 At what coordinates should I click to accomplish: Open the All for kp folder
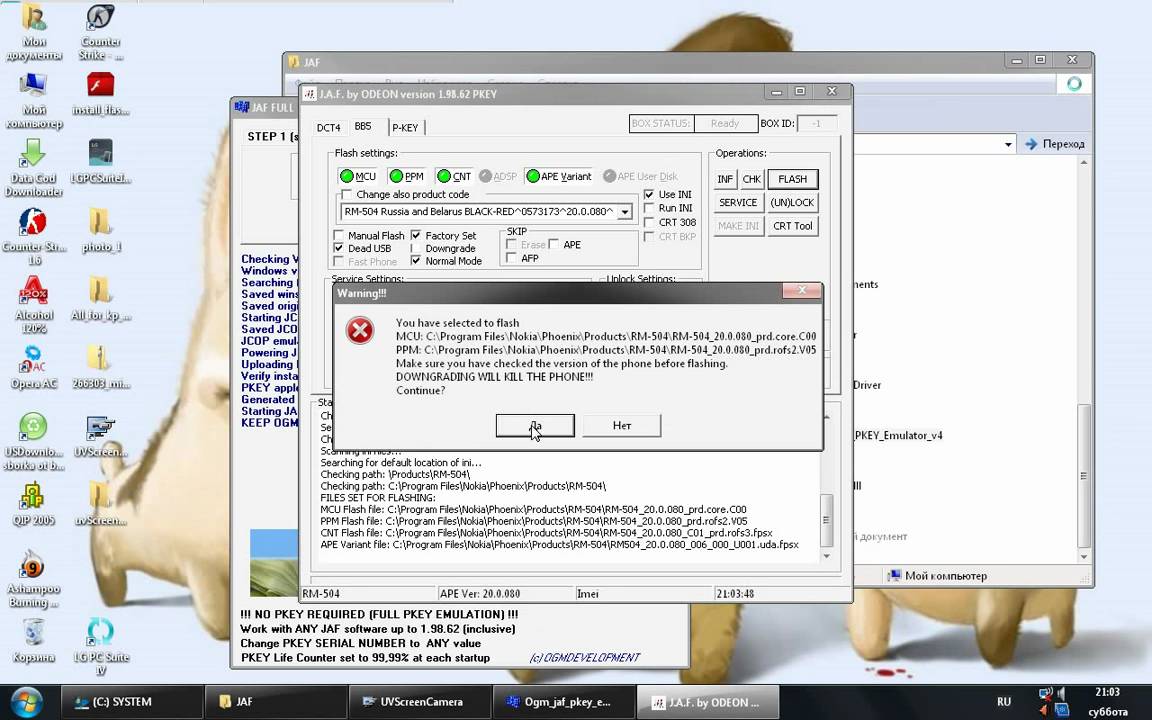tap(101, 299)
